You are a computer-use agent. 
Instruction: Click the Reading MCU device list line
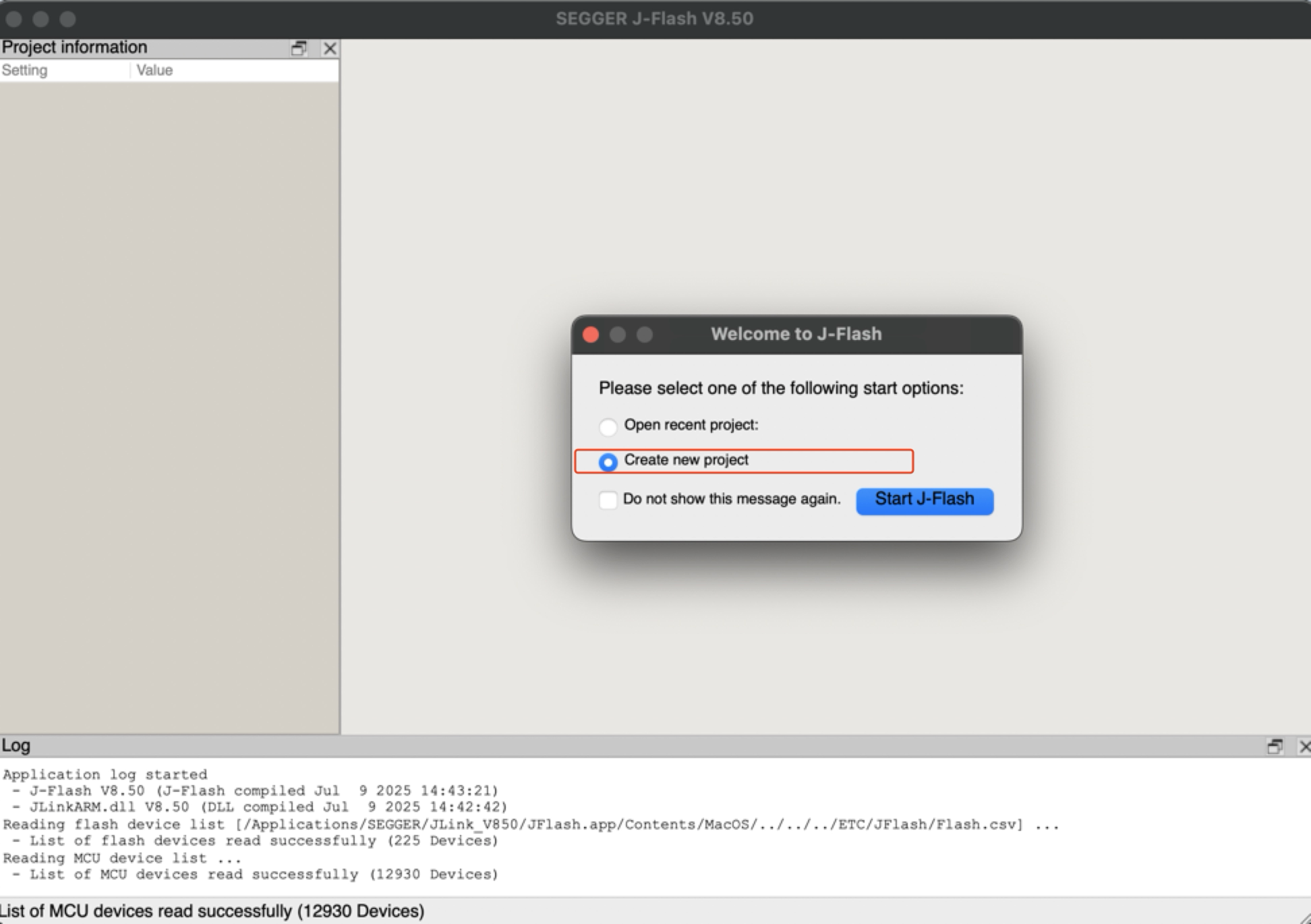point(122,858)
